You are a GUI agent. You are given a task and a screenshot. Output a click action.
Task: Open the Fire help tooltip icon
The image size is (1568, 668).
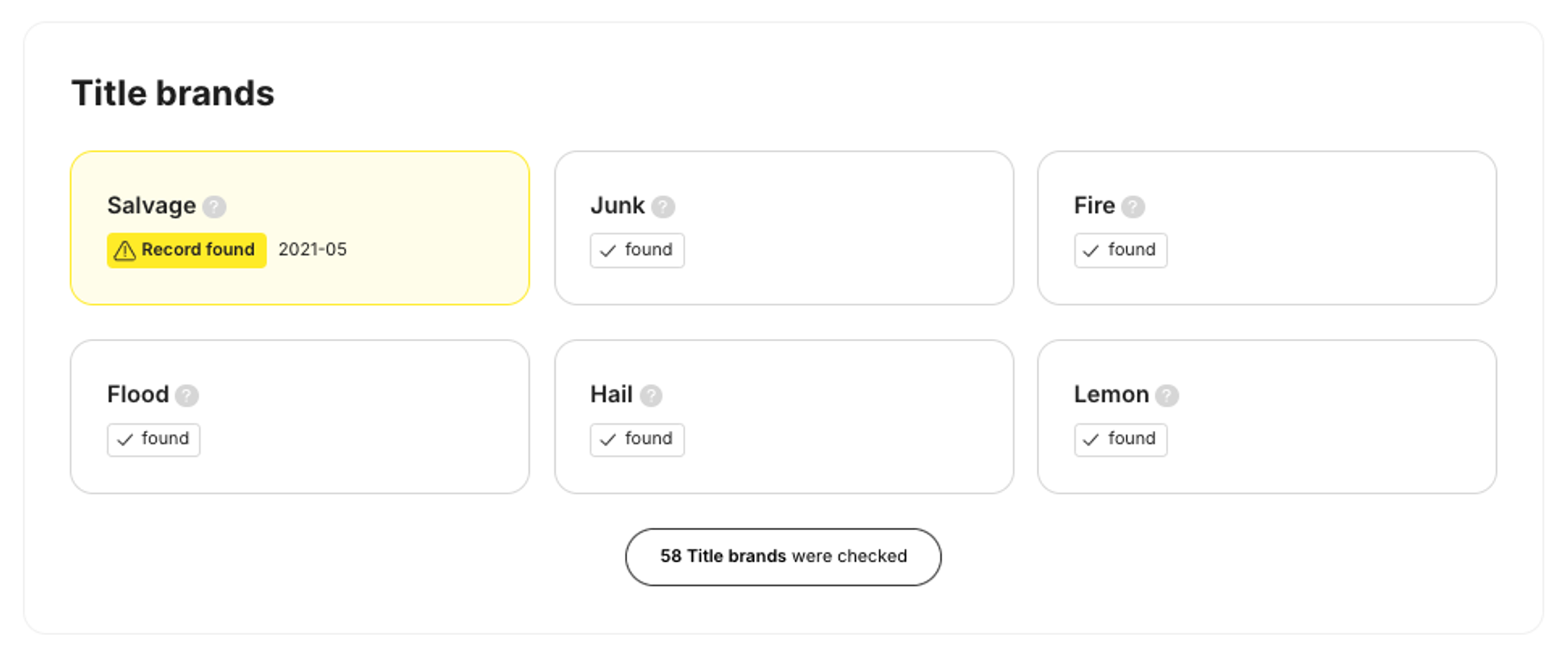[1133, 207]
